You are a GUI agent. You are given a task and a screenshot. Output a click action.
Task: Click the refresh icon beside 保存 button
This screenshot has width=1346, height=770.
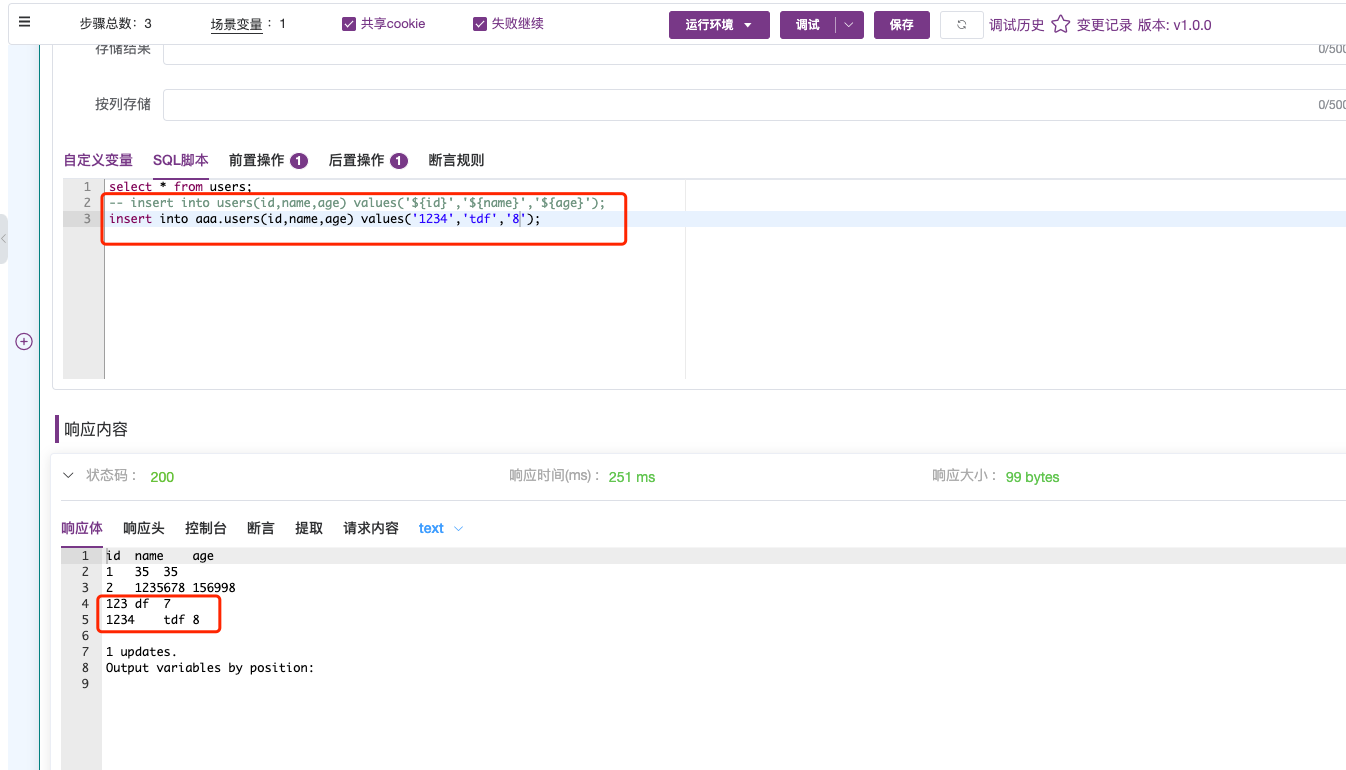coord(960,24)
